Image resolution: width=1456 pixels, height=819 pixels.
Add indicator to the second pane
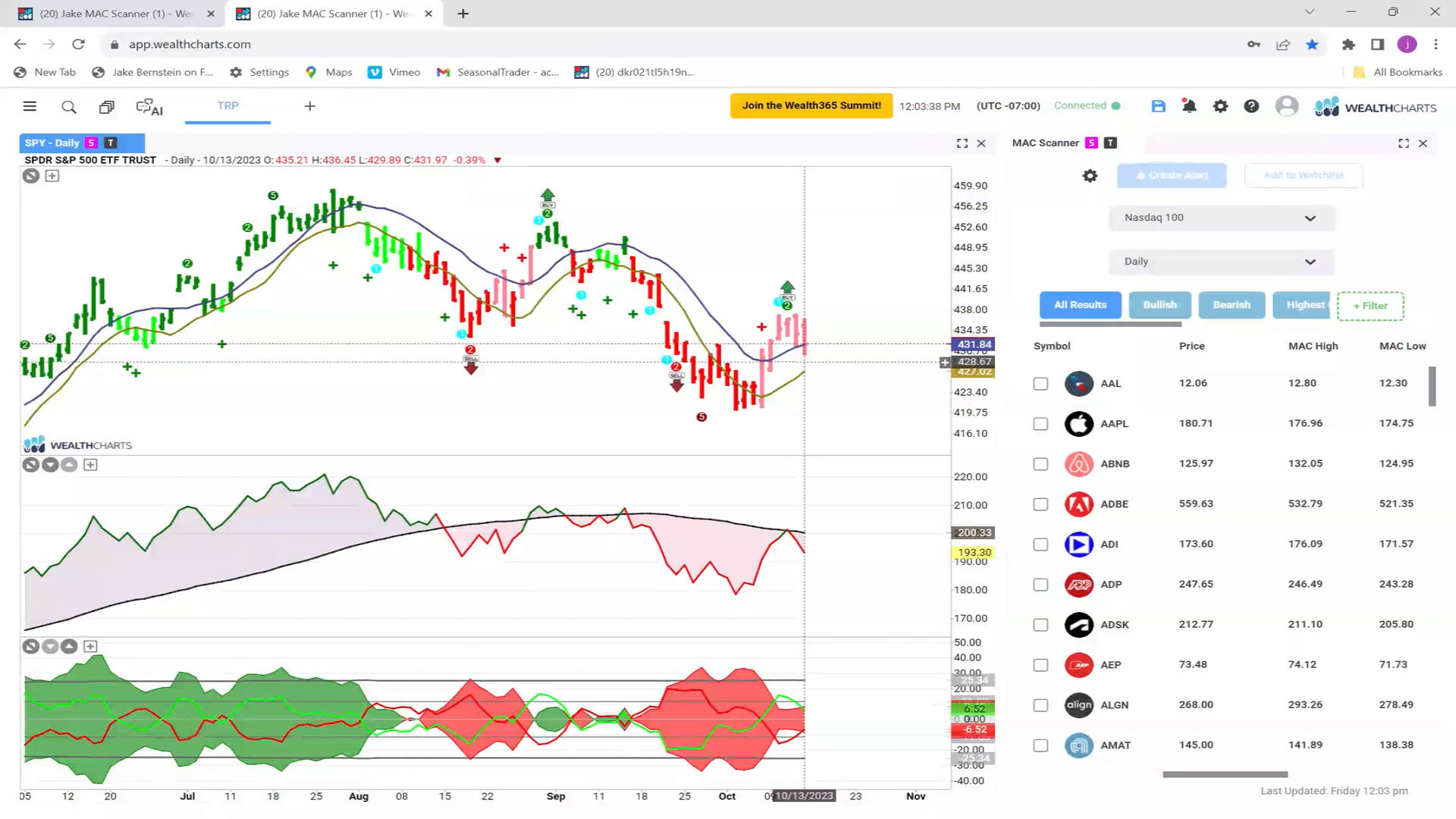tap(90, 465)
